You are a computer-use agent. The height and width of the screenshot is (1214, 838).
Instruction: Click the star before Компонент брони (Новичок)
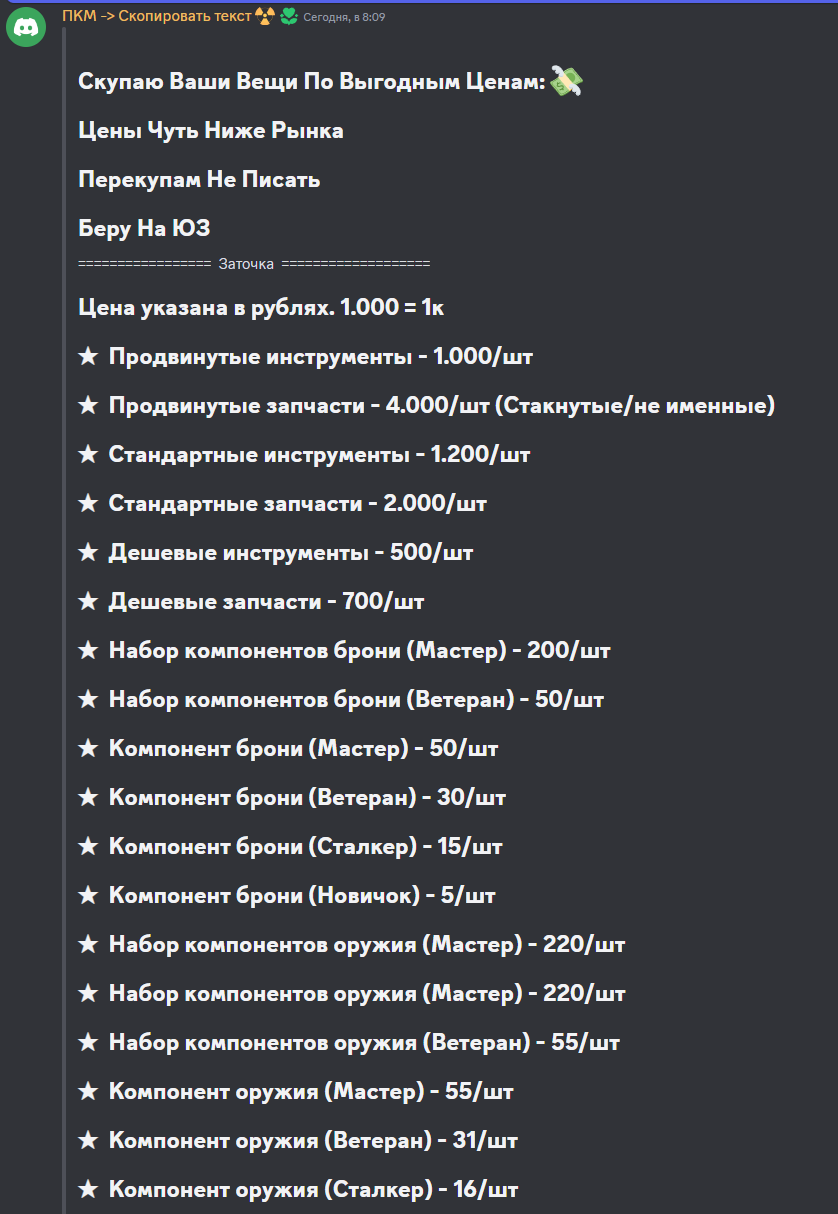(88, 896)
